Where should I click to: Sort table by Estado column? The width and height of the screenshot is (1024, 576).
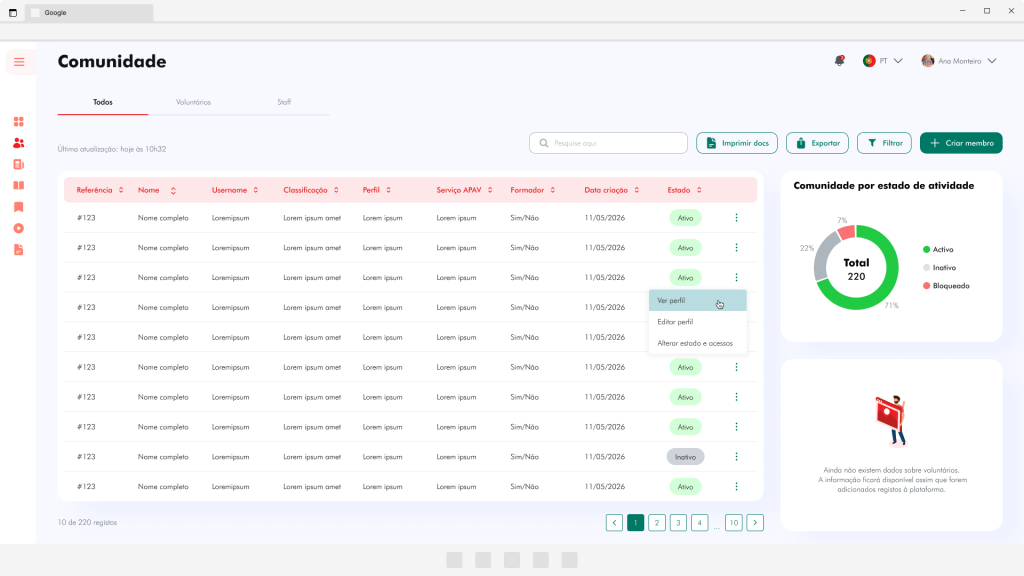684,190
